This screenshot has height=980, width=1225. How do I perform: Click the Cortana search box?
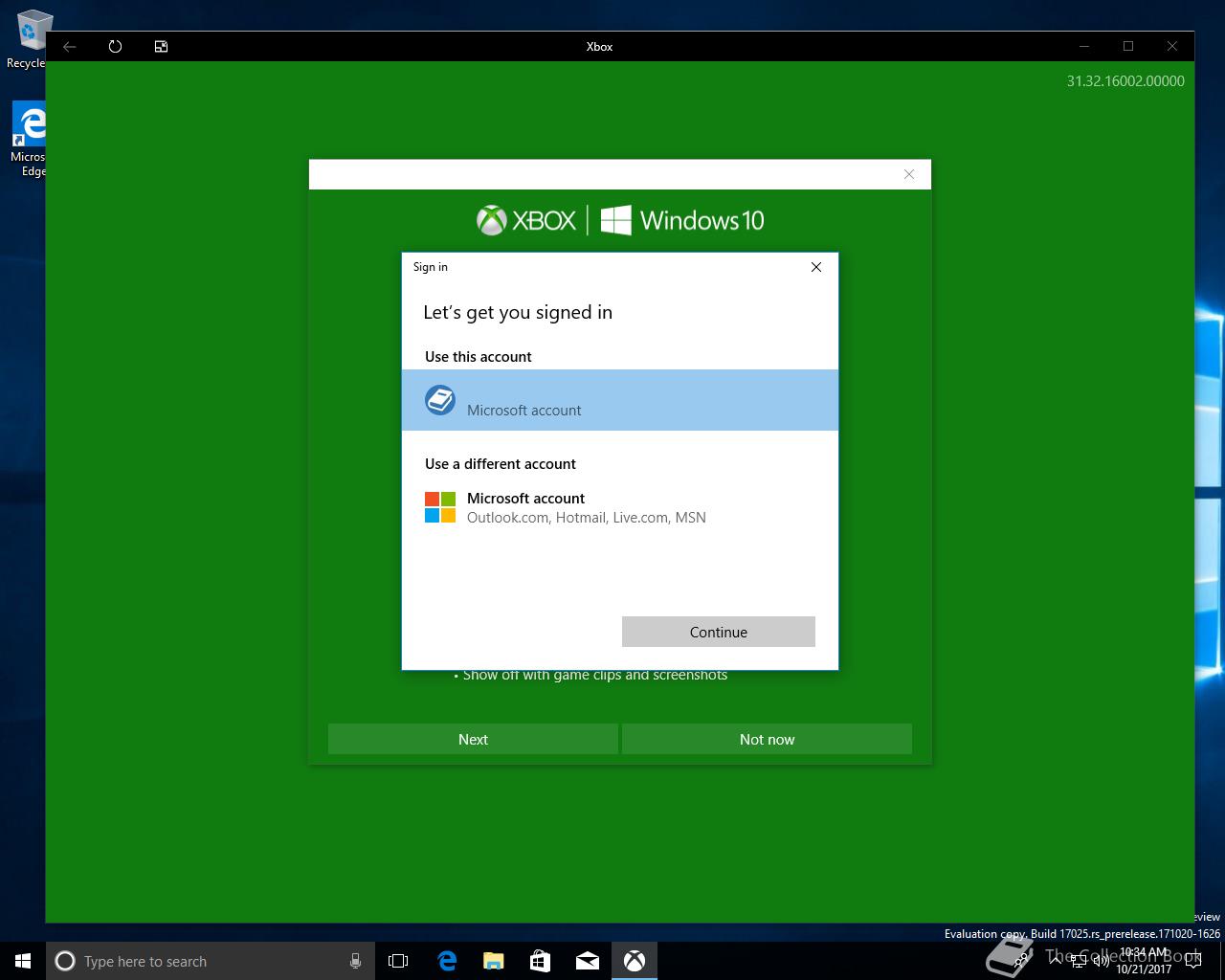pos(209,961)
